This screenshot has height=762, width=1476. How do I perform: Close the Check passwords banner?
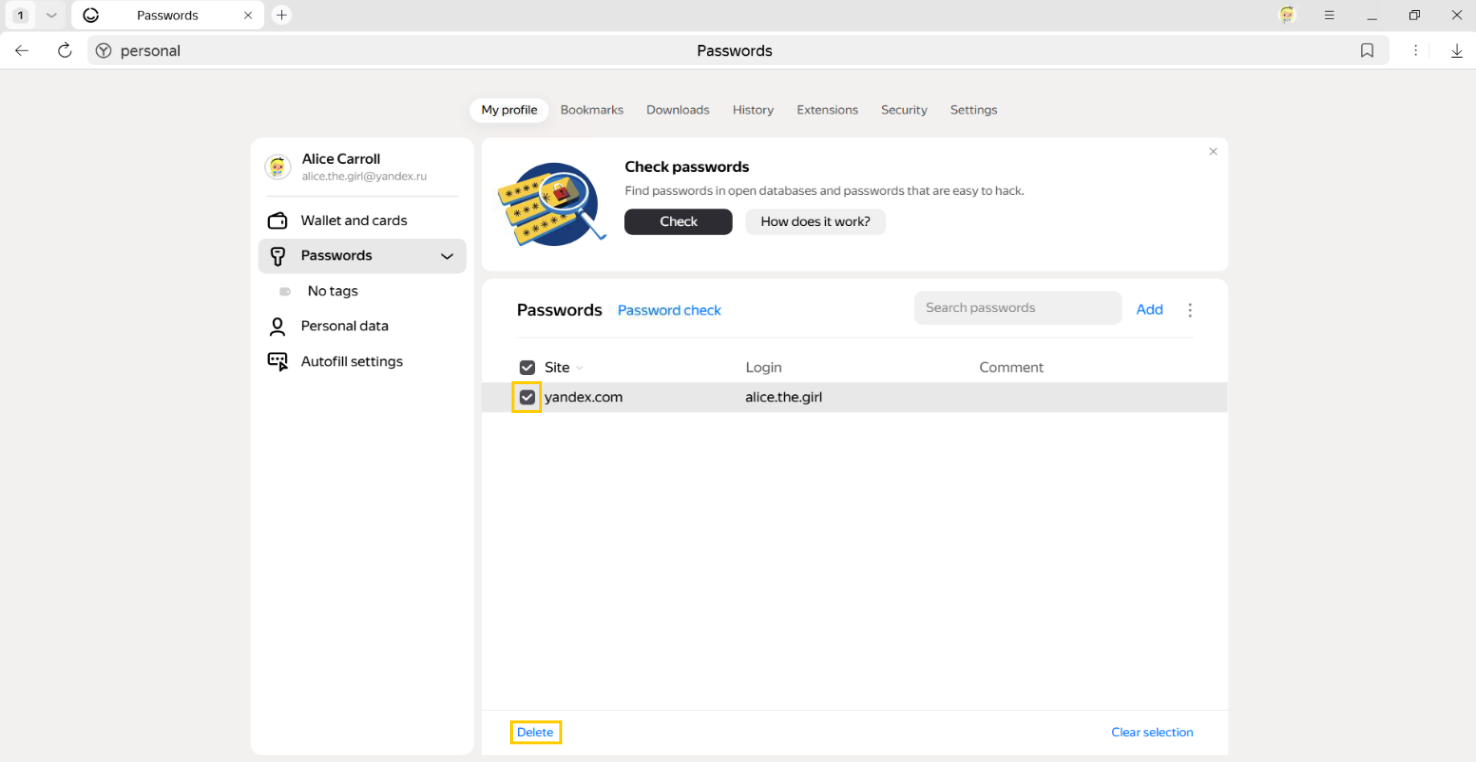tap(1213, 152)
